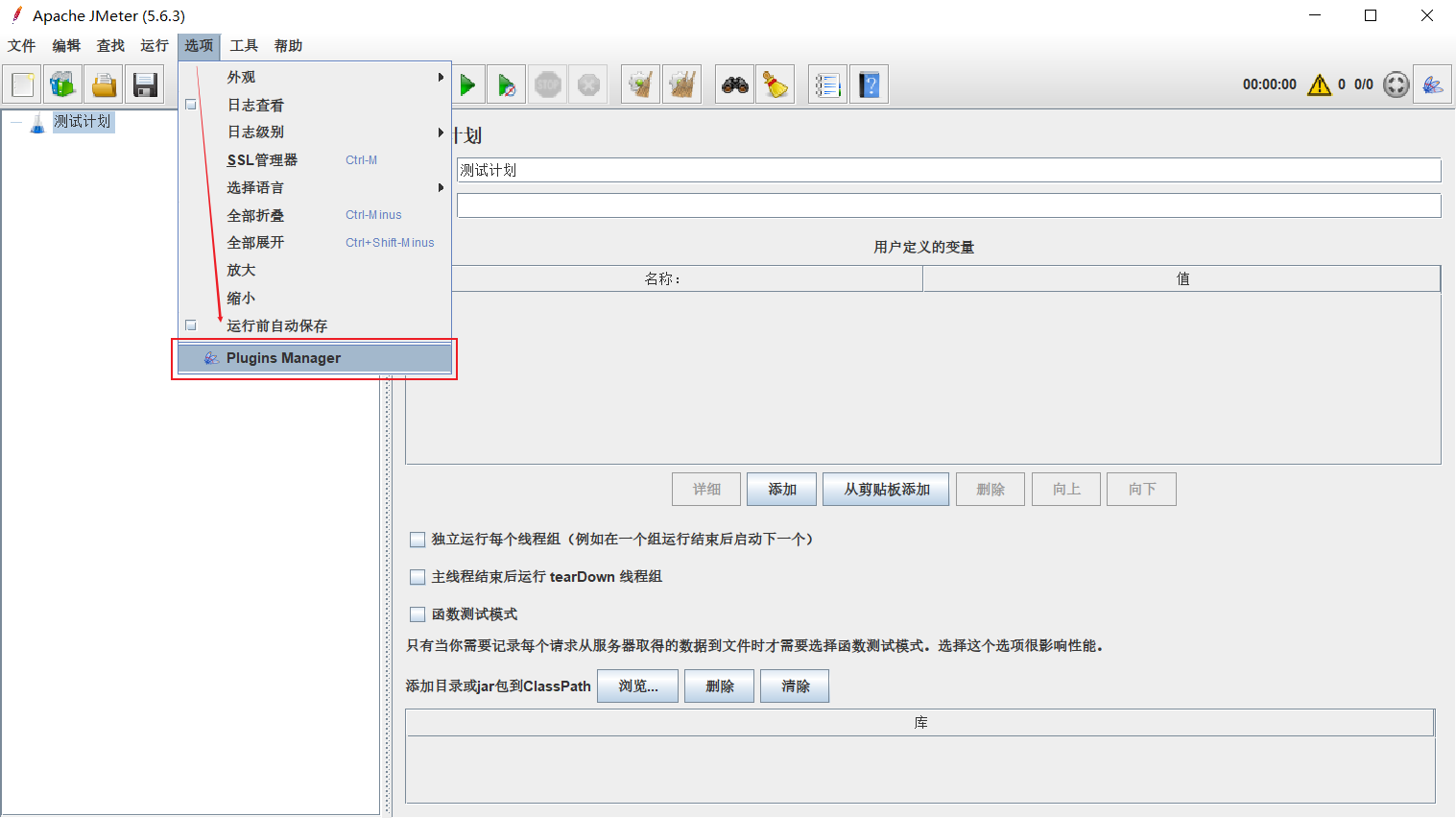Click the JMeter feather title bar icon
Image resolution: width=1456 pixels, height=818 pixels.
15,15
